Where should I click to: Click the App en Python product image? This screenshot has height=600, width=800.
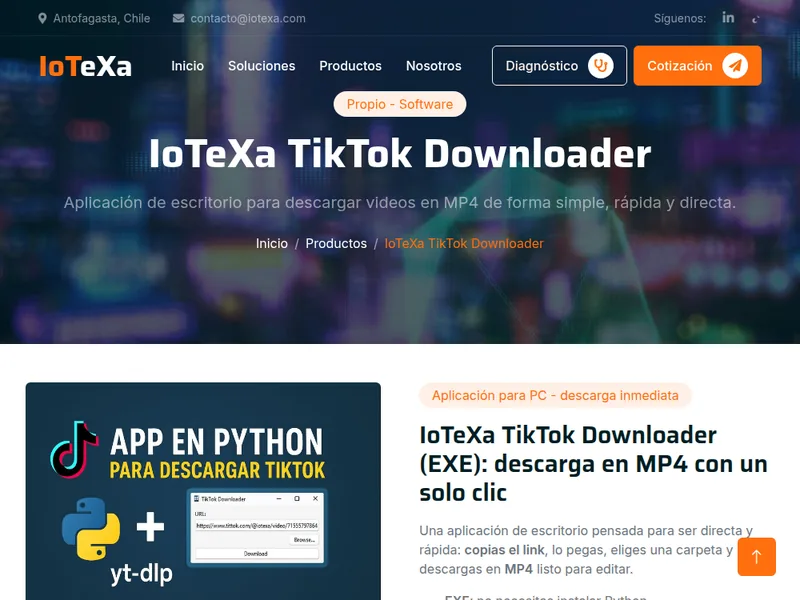[203, 491]
